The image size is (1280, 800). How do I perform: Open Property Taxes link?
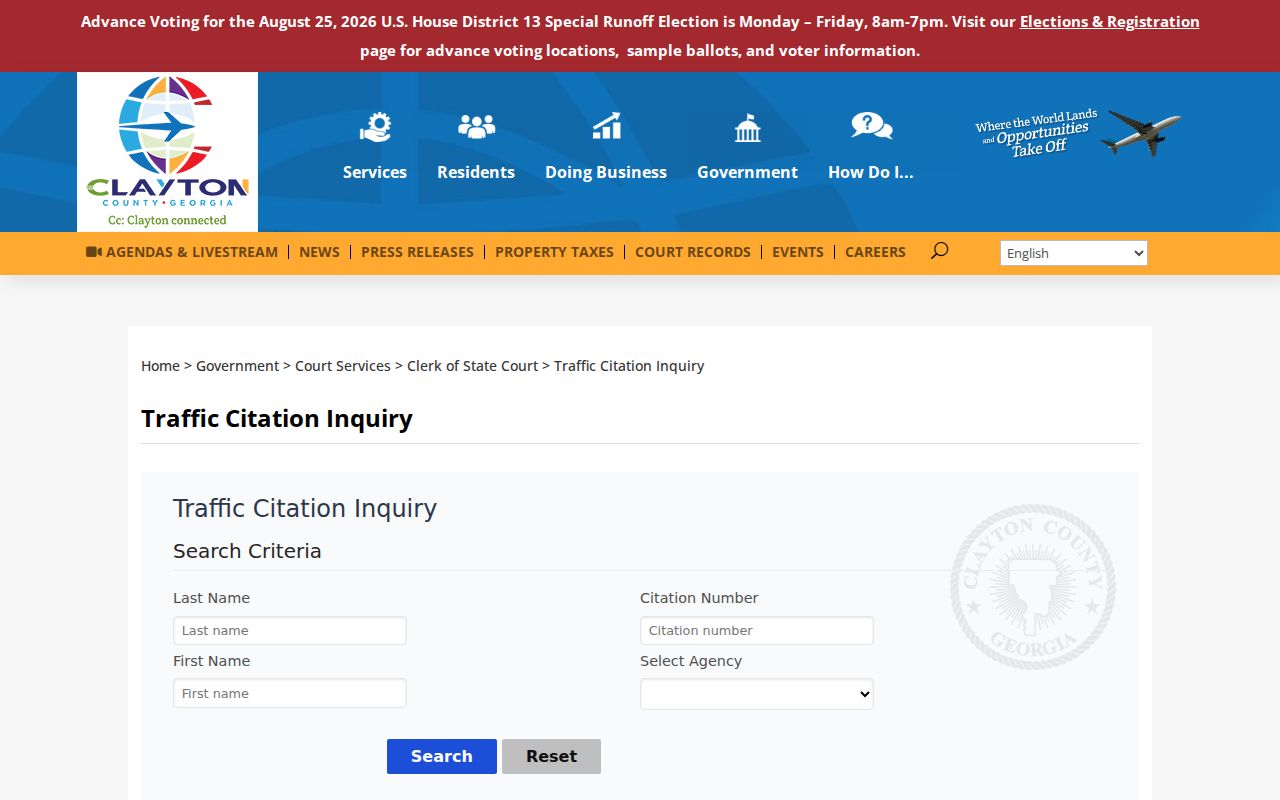pyautogui.click(x=554, y=252)
